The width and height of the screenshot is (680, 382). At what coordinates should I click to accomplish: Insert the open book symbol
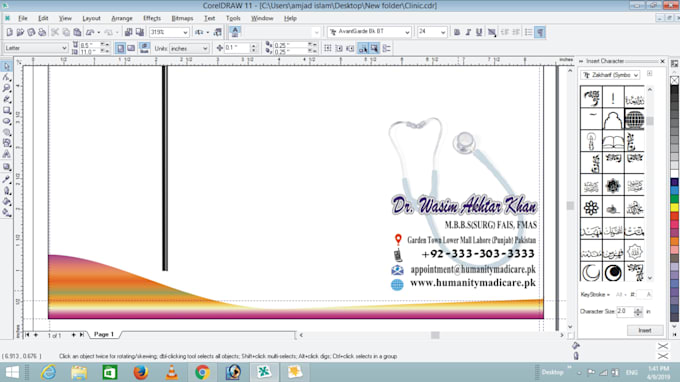613,141
